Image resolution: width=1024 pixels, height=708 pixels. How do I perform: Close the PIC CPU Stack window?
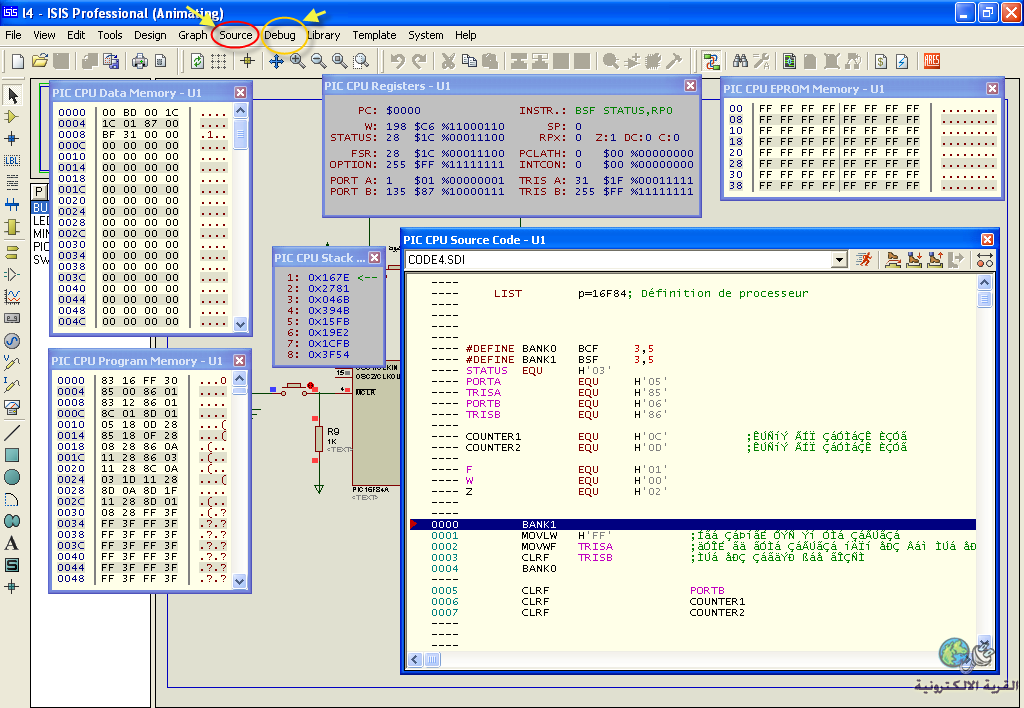[375, 258]
